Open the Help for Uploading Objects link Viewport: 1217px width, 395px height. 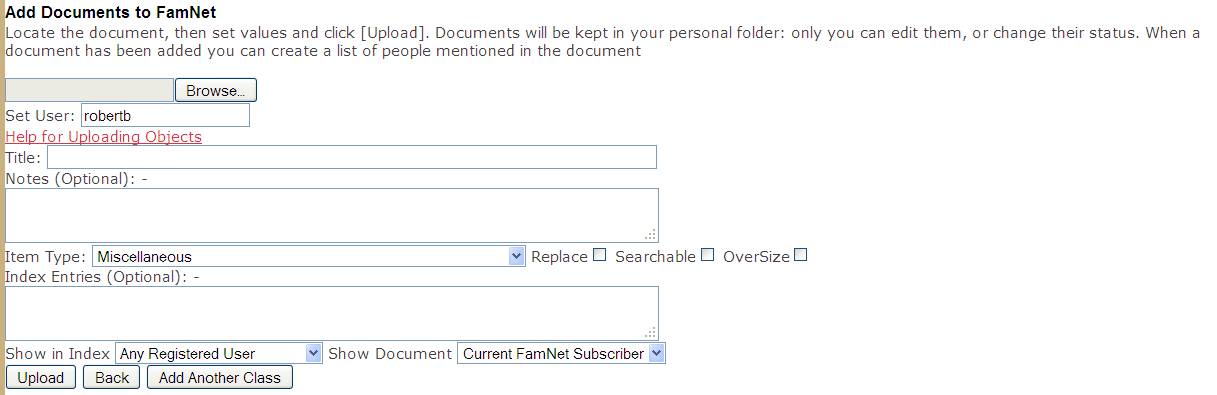(104, 137)
